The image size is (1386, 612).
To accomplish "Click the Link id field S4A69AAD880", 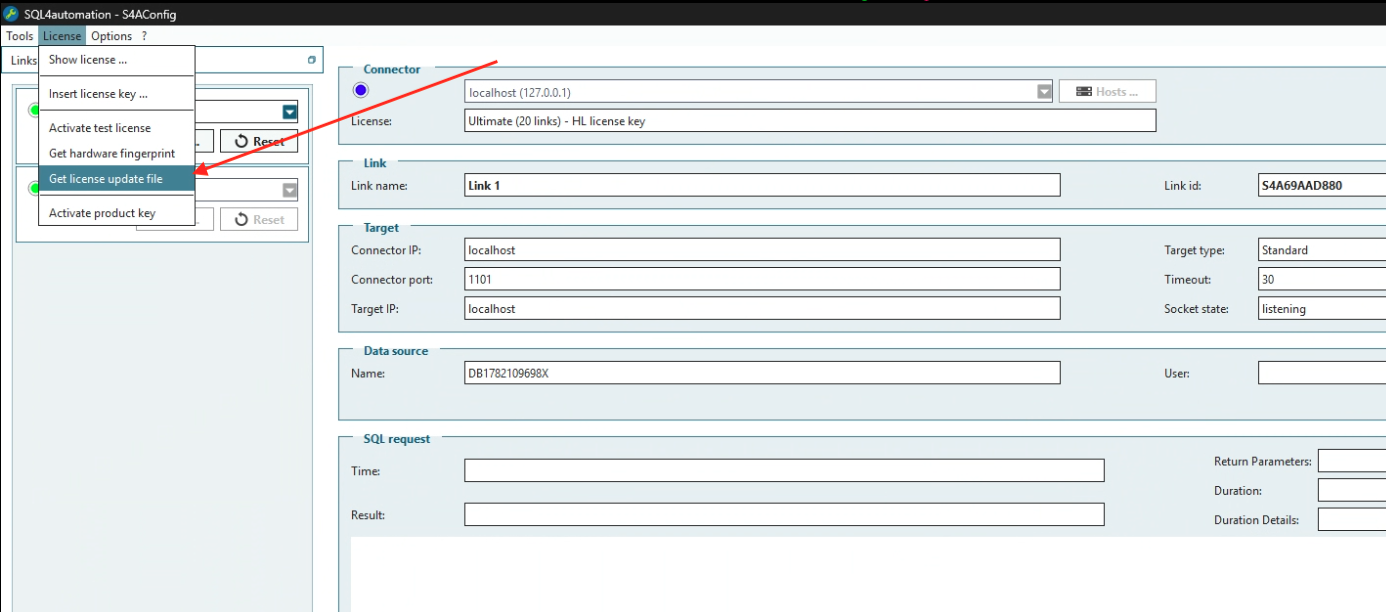I will [1321, 185].
